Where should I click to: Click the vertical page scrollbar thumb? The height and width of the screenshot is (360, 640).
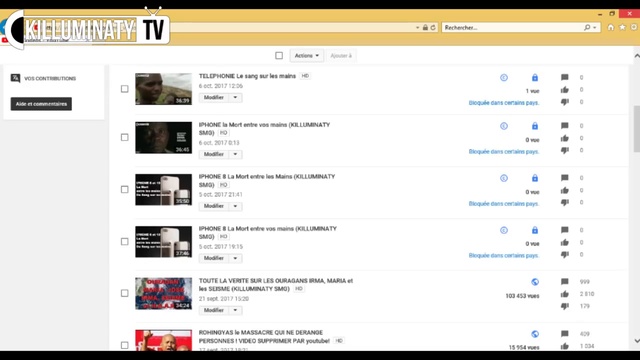pyautogui.click(x=636, y=129)
